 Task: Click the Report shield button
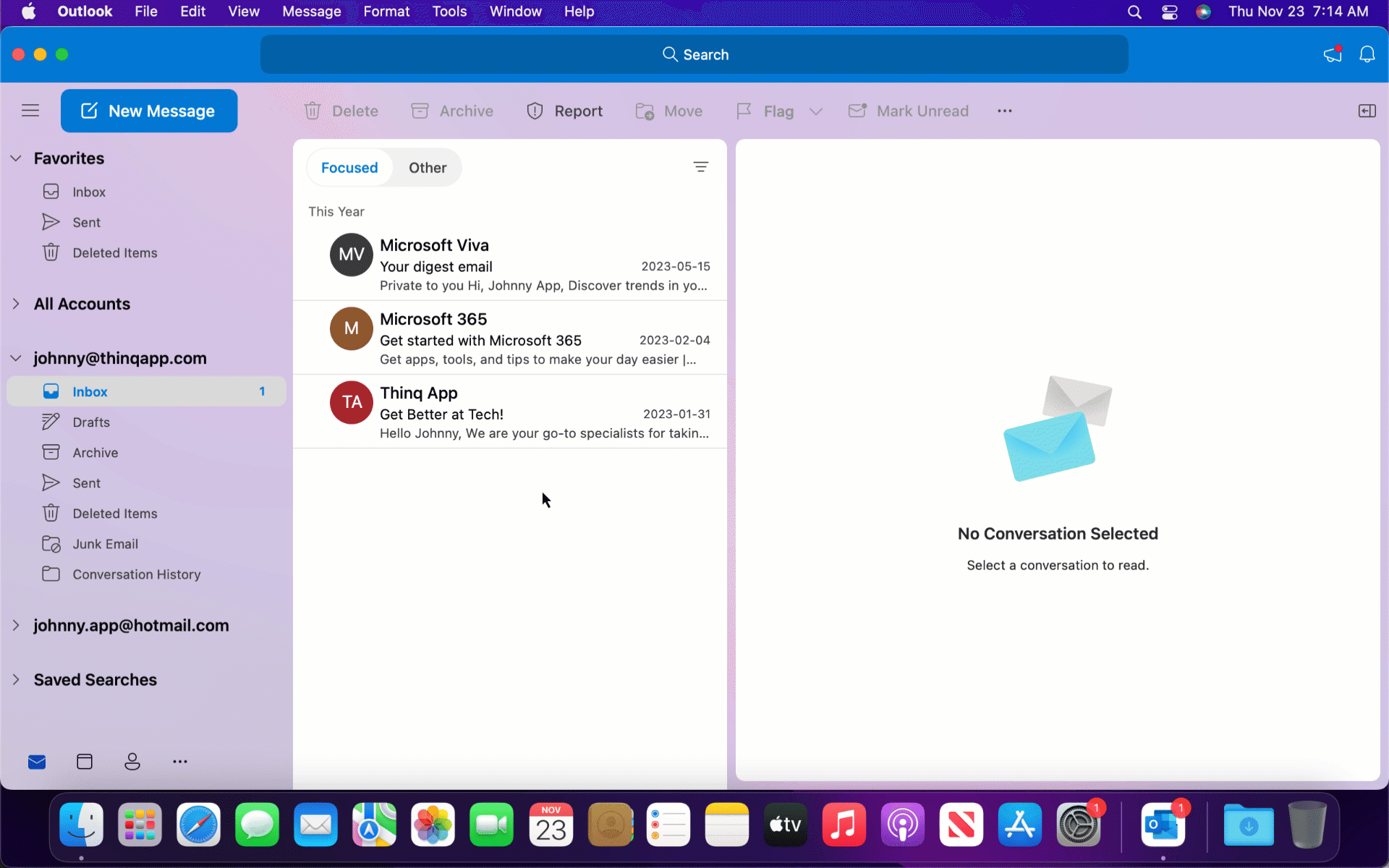click(x=564, y=111)
